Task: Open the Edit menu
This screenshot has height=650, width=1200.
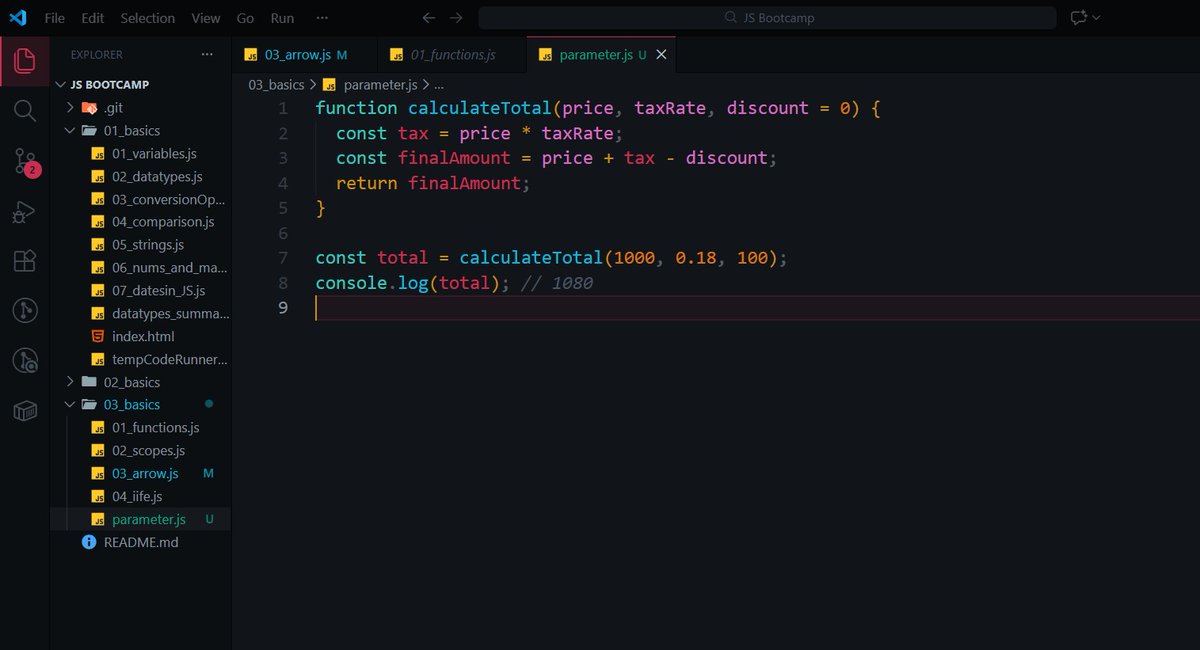Action: (x=92, y=18)
